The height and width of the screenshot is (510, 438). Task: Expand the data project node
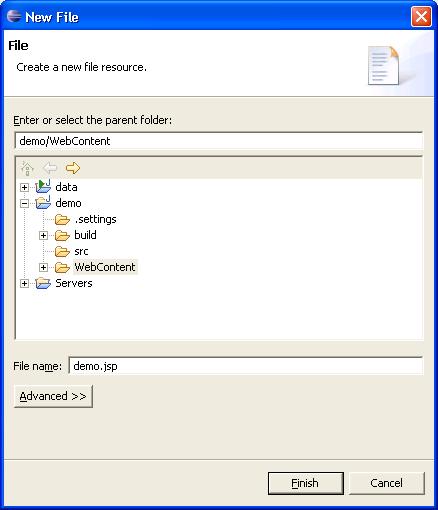(24, 187)
